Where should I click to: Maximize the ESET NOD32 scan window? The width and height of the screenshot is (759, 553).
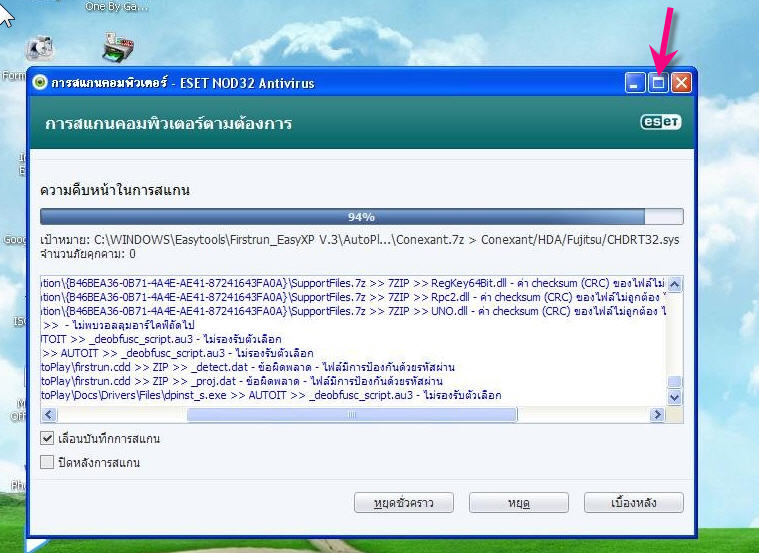pos(658,83)
